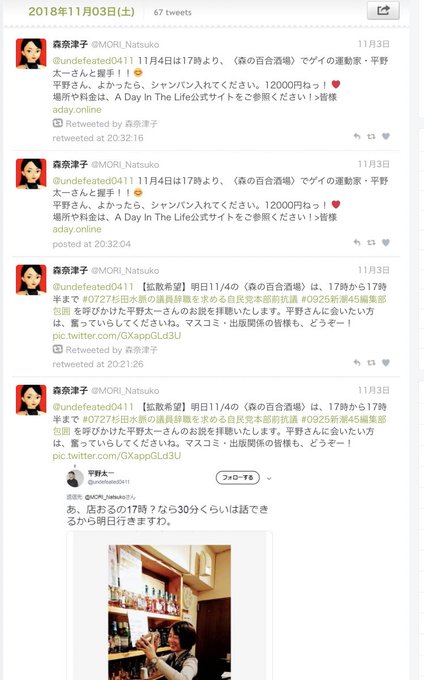This screenshot has height=680, width=424.
Task: Click the share button at top right
Action: point(383,10)
